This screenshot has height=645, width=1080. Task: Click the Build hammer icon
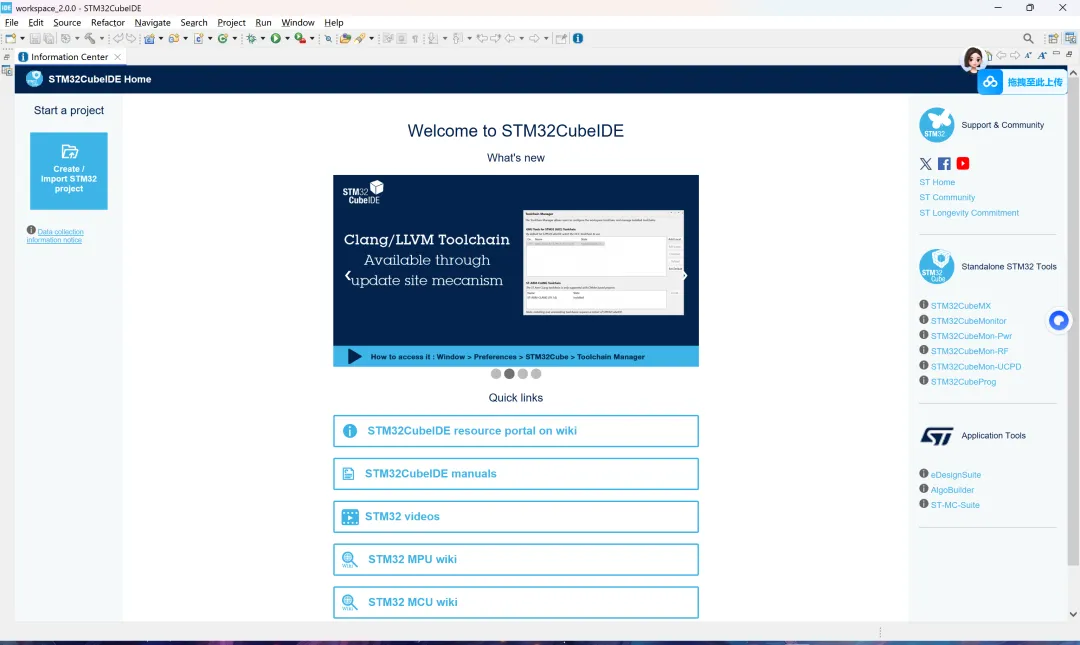click(90, 39)
